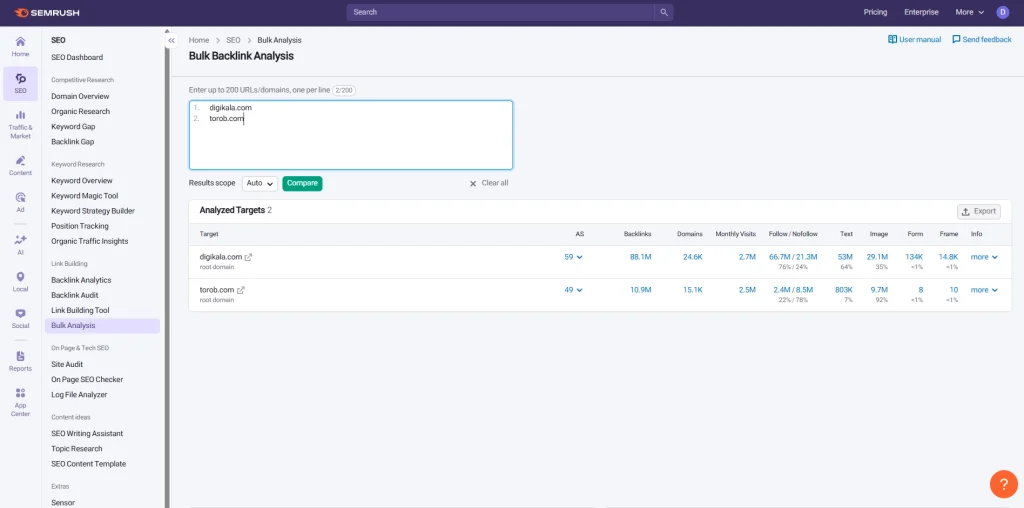Open Backlink Analytics in sidebar
Viewport: 1024px width, 508px height.
pos(81,280)
